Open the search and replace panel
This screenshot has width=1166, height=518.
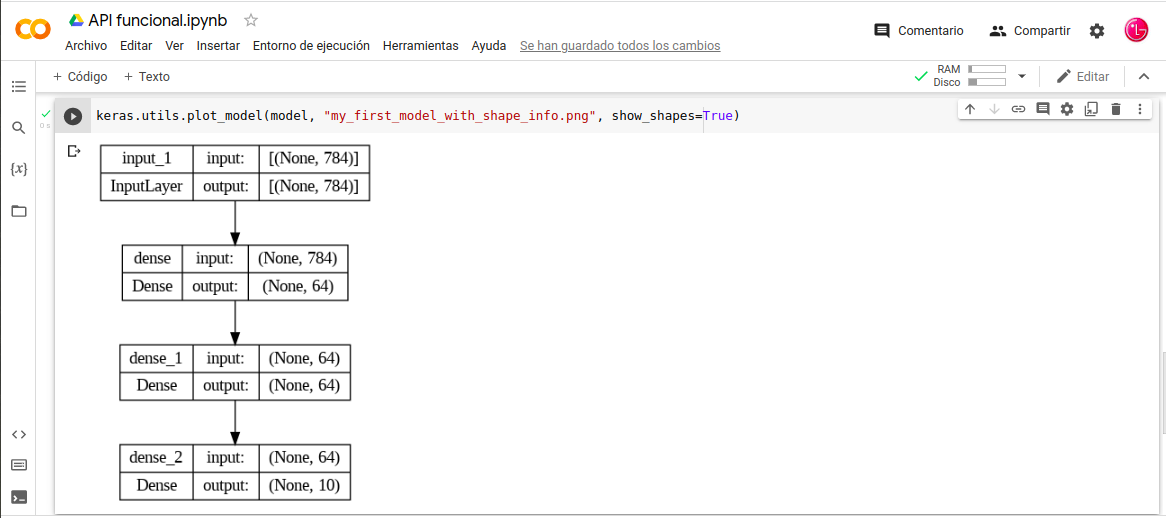coord(18,128)
